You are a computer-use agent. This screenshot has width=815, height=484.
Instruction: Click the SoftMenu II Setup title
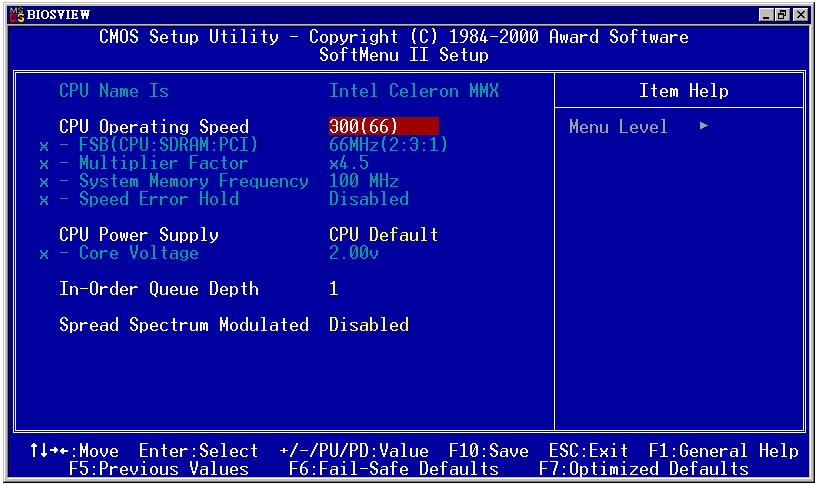[x=404, y=55]
